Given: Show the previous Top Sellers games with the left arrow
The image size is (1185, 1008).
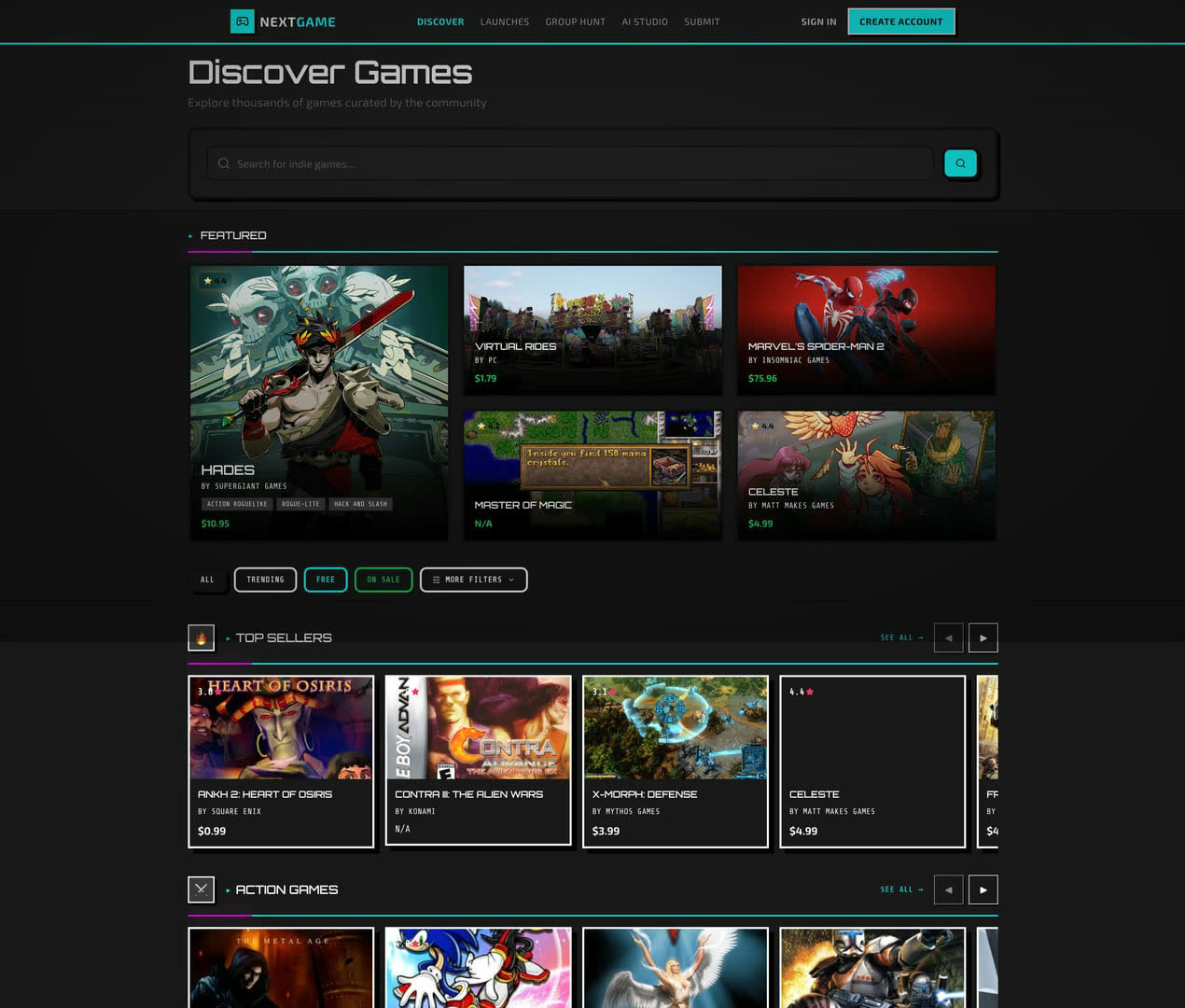Looking at the screenshot, I should 948,637.
